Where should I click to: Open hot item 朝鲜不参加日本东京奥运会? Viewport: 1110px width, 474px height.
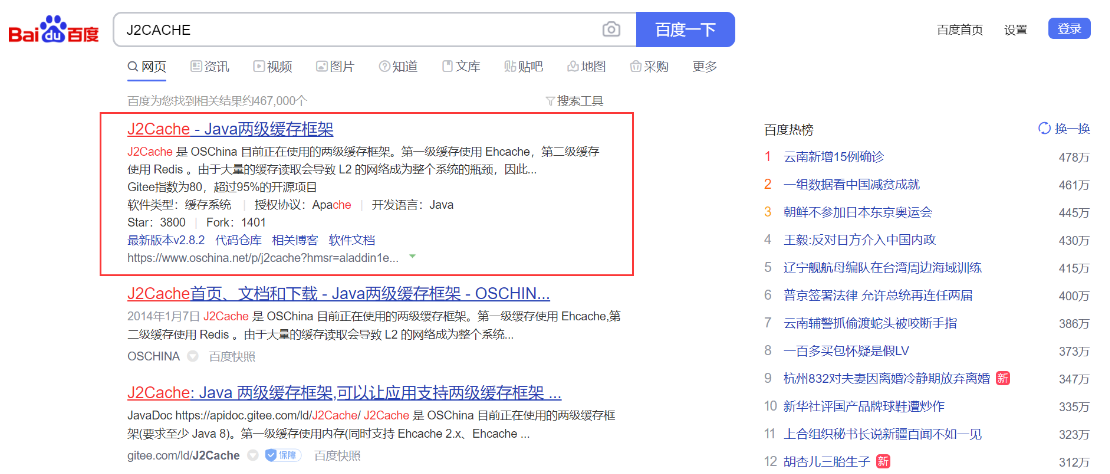(858, 212)
